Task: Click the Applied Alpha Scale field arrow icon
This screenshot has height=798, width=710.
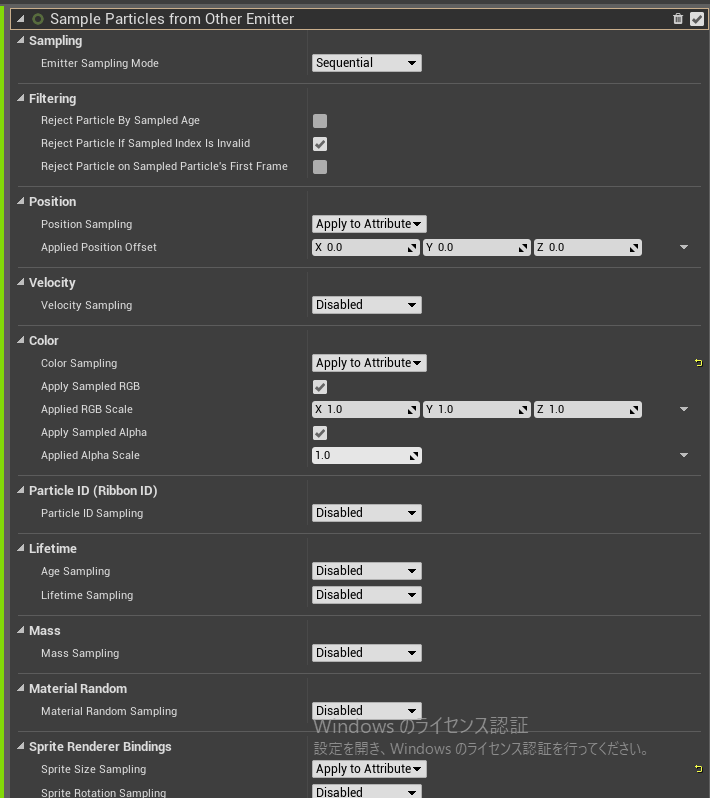Action: click(414, 456)
